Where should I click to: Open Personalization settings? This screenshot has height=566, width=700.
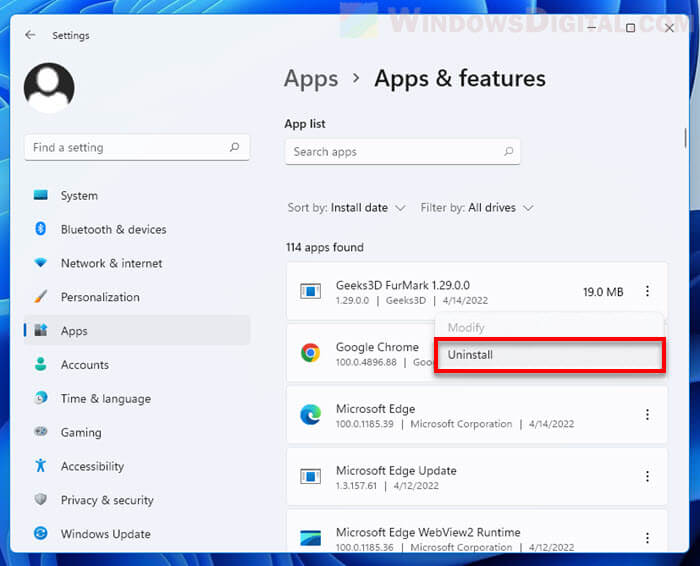point(137,297)
